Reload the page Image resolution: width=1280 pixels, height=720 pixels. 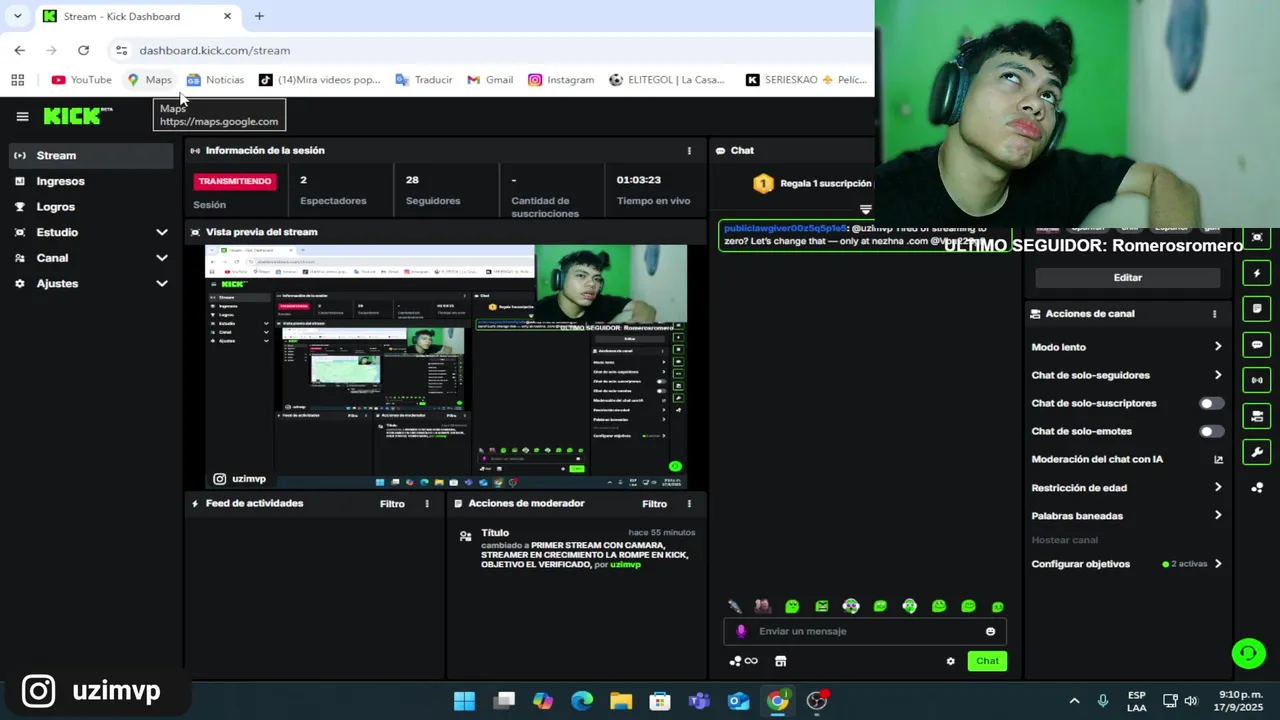click(83, 50)
